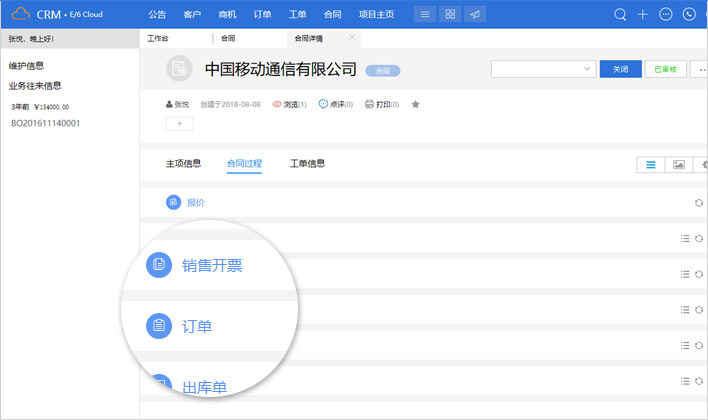This screenshot has width=708, height=420.
Task: Expand the list icon on 销售开票 row
Action: 685,238
